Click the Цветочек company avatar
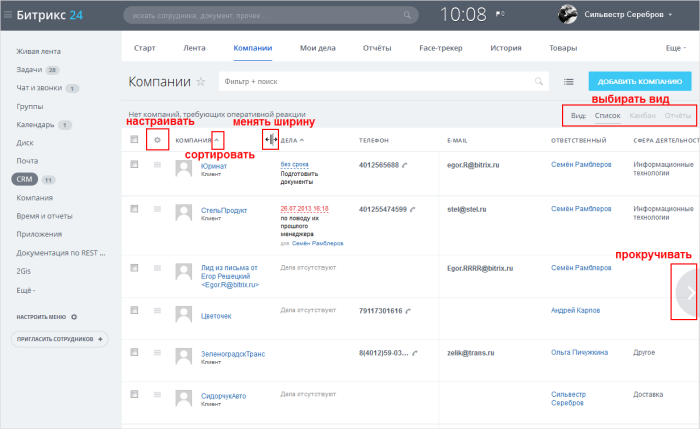Screen dimensions: 700x429 (x=183, y=314)
